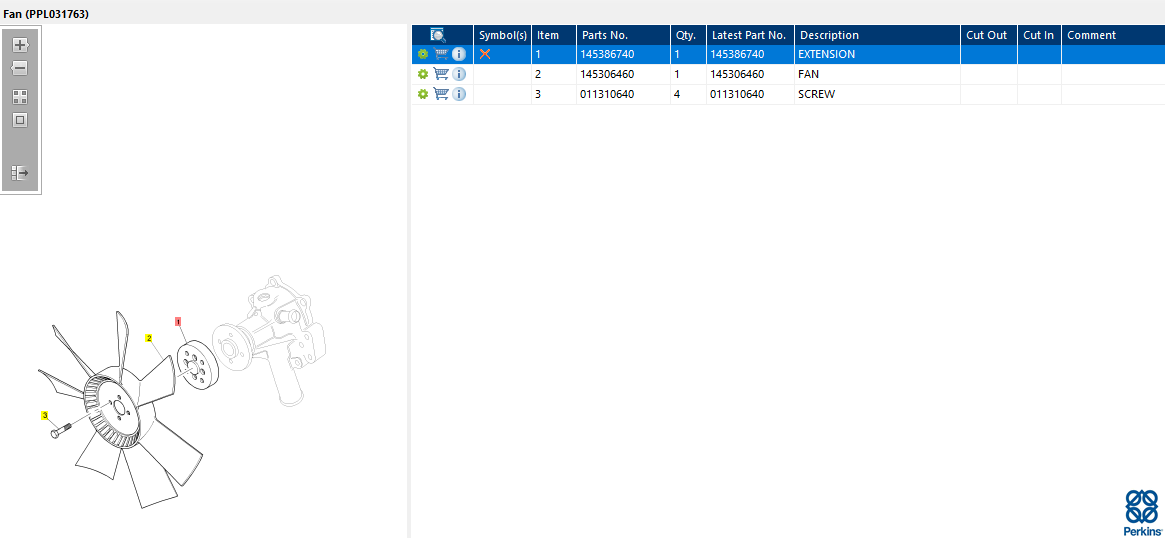This screenshot has width=1165, height=538.
Task: Click item number 1 cell
Action: click(554, 54)
